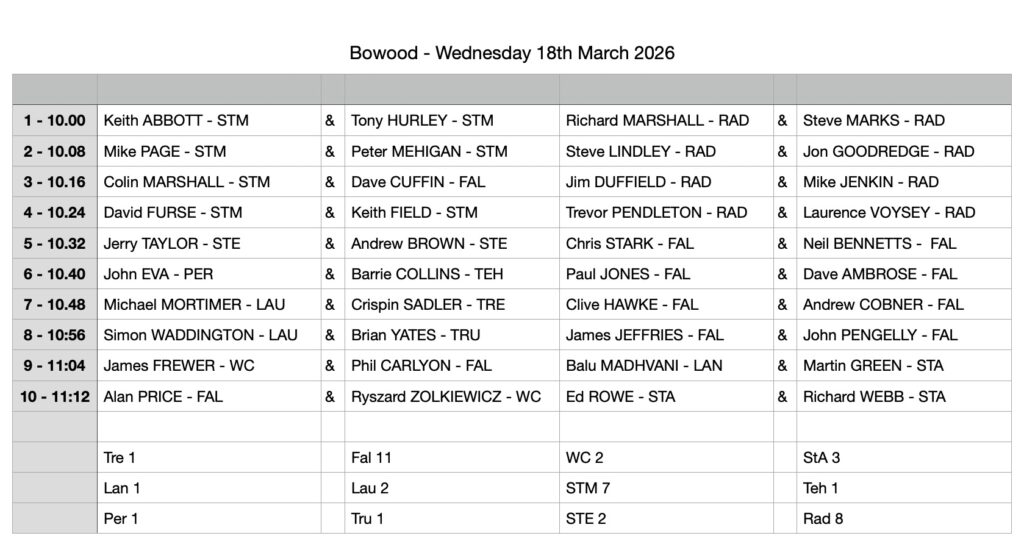Click the Rad 8 summary cell
This screenshot has width=1024, height=544.
[x=822, y=519]
